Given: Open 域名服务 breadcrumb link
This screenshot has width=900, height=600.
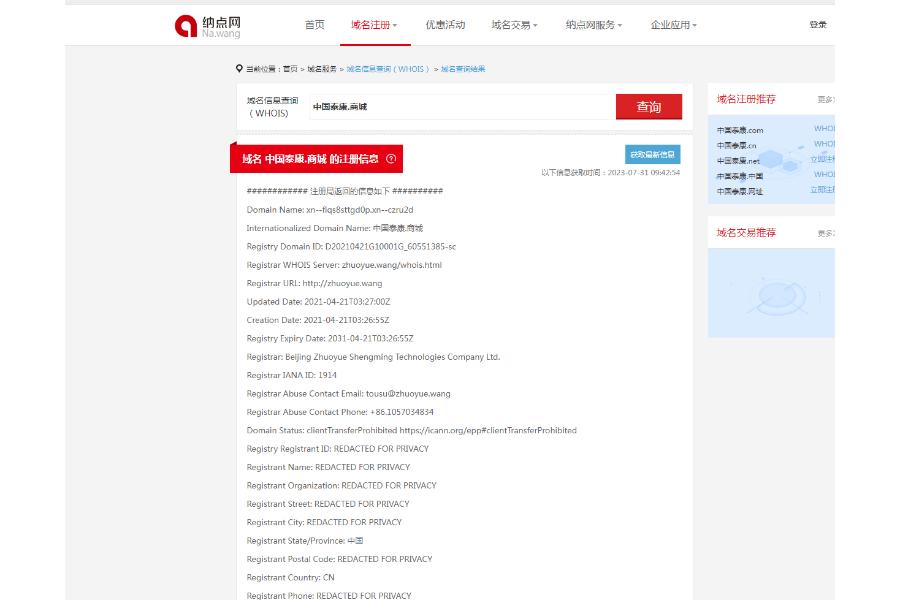Looking at the screenshot, I should pyautogui.click(x=322, y=69).
